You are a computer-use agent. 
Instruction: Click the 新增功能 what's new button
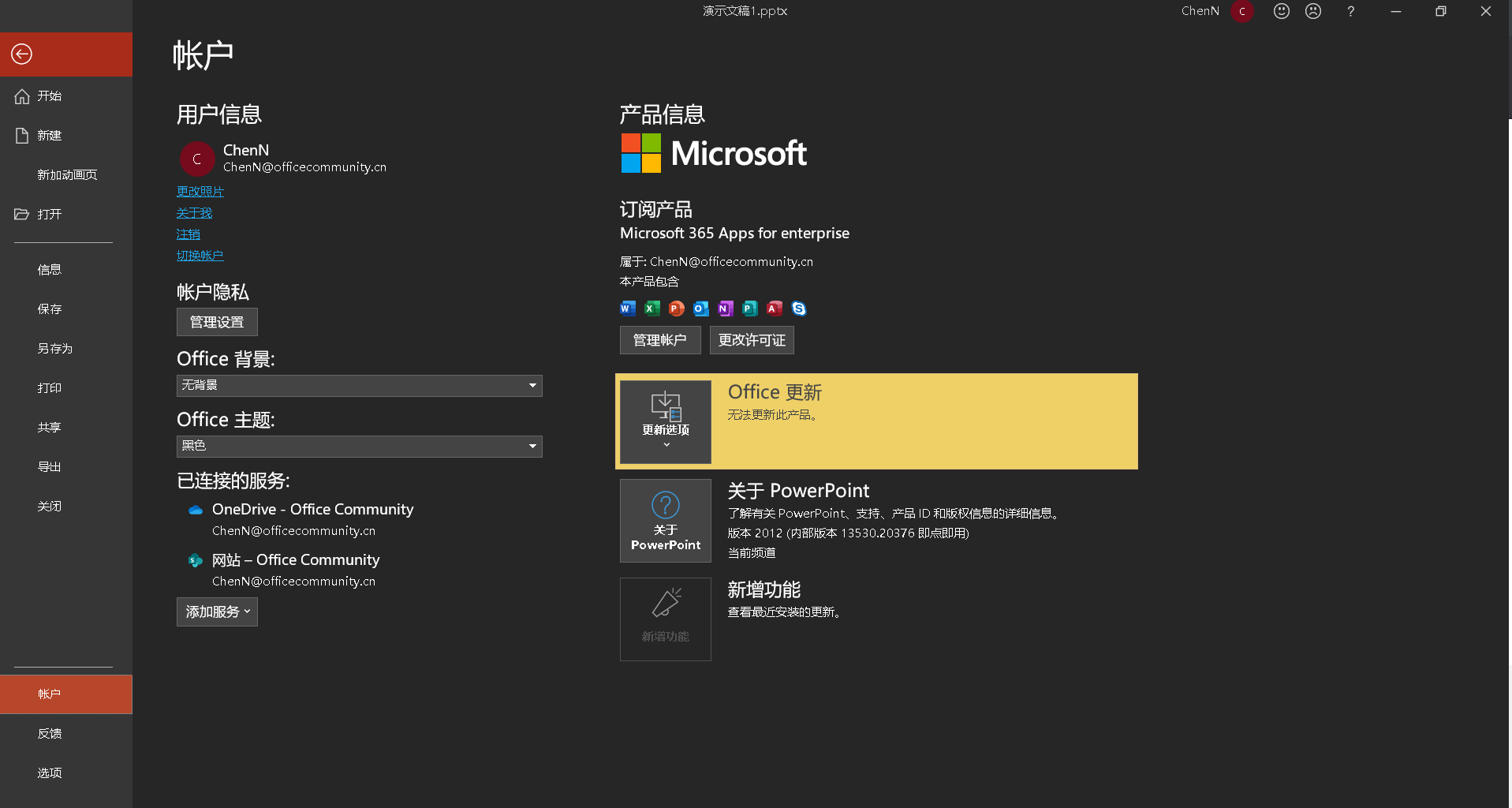666,619
